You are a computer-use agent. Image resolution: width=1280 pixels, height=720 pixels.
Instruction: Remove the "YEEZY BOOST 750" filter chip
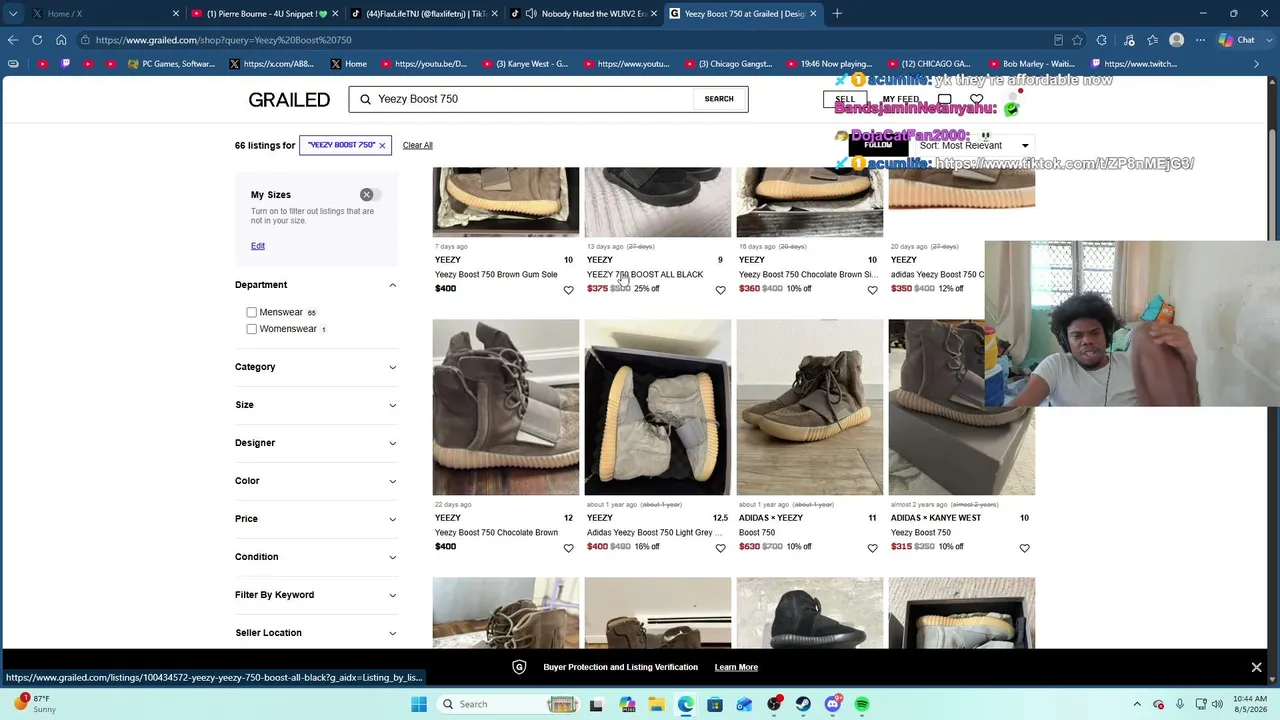tap(382, 145)
